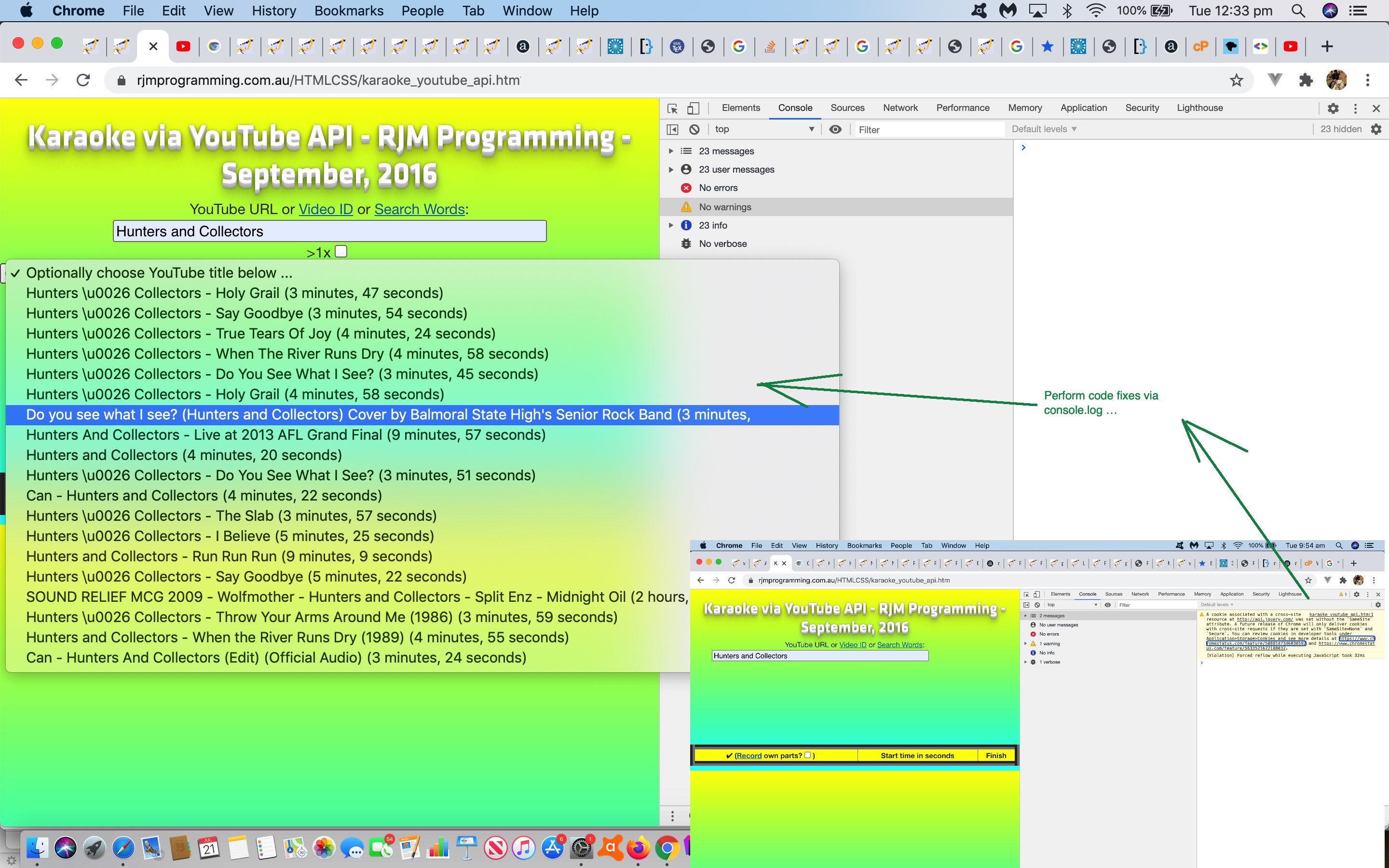
Task: Launch Safari from the Dock
Action: [123, 847]
